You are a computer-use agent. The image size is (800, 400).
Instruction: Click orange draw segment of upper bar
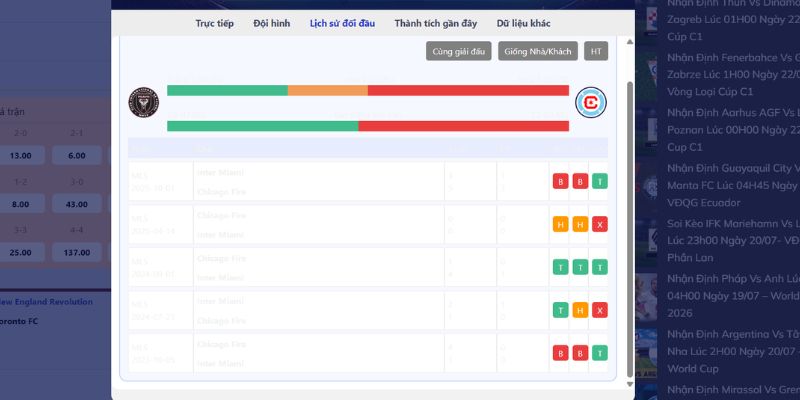click(x=328, y=90)
